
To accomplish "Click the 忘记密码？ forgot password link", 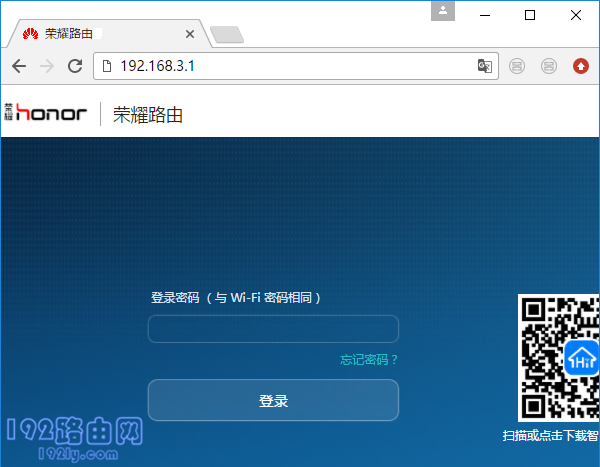I will 369,360.
